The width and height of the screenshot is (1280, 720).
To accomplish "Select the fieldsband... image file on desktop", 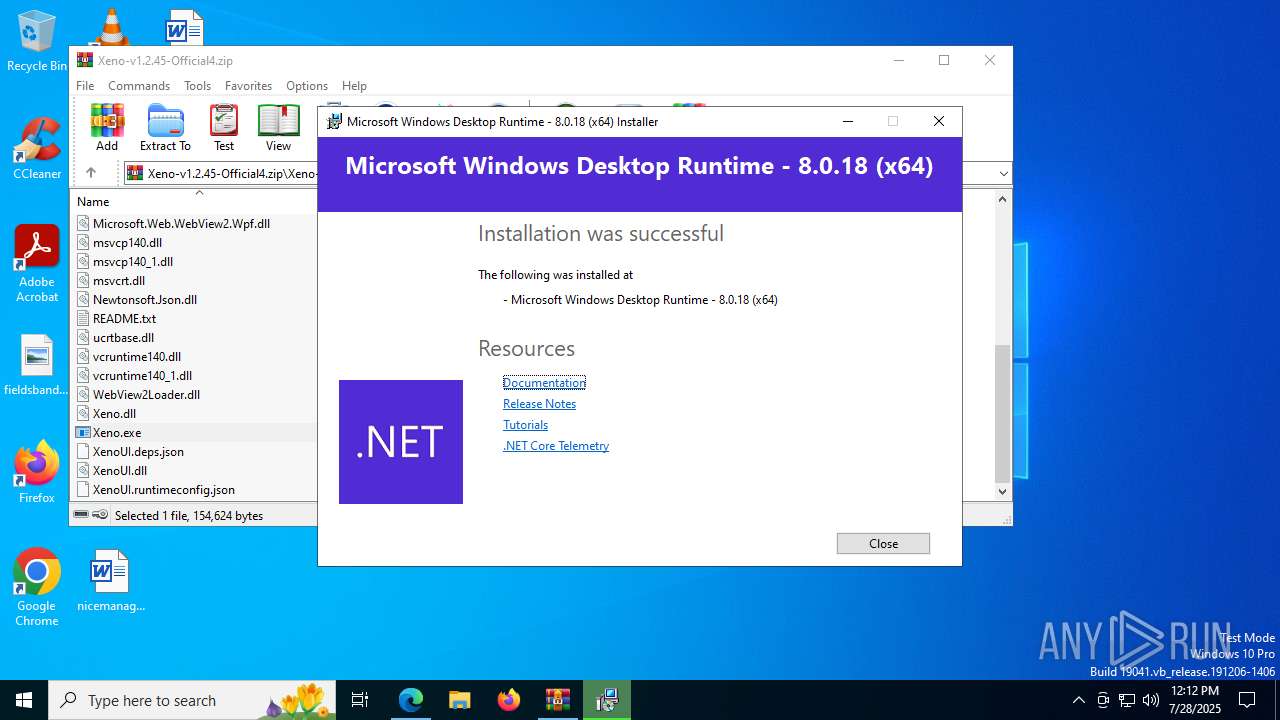I will tap(37, 365).
